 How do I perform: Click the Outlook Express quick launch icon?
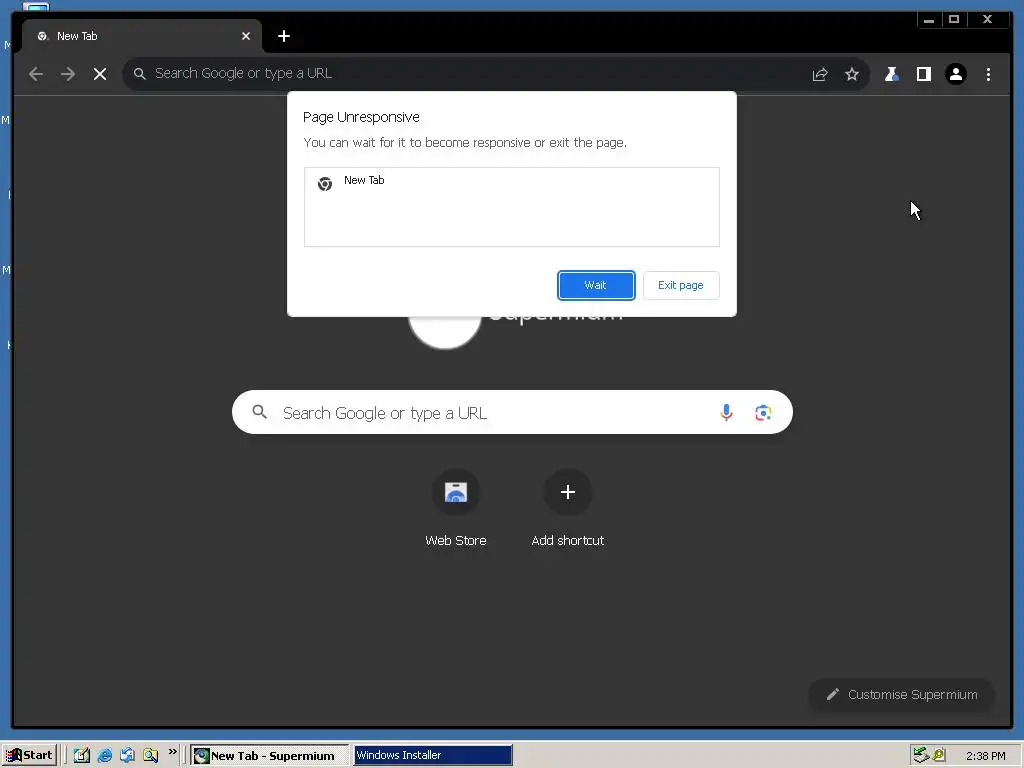click(x=127, y=756)
